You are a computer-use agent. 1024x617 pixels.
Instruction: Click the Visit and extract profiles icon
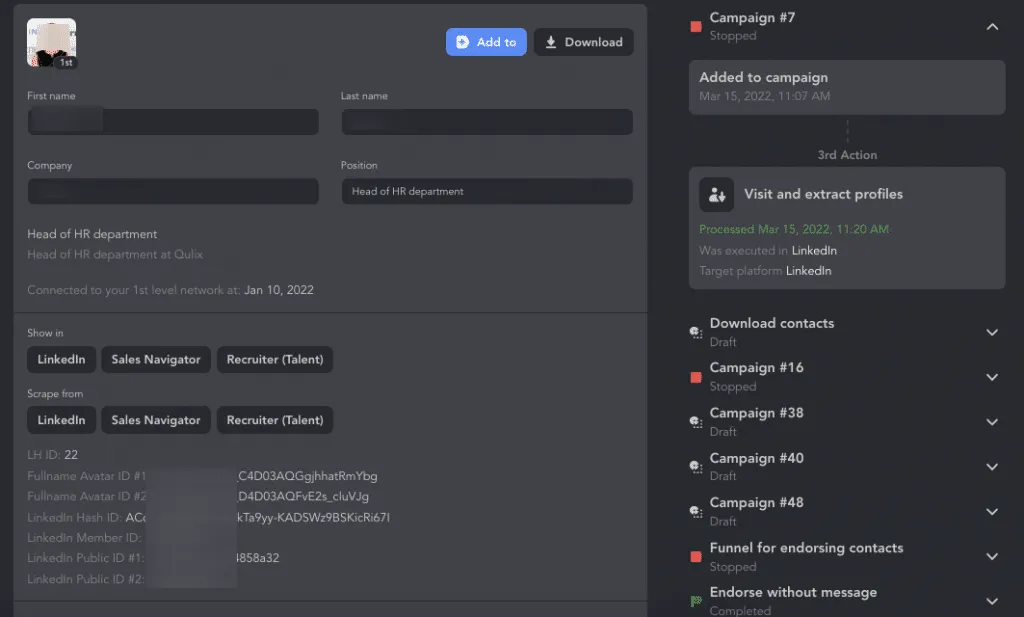click(x=716, y=195)
